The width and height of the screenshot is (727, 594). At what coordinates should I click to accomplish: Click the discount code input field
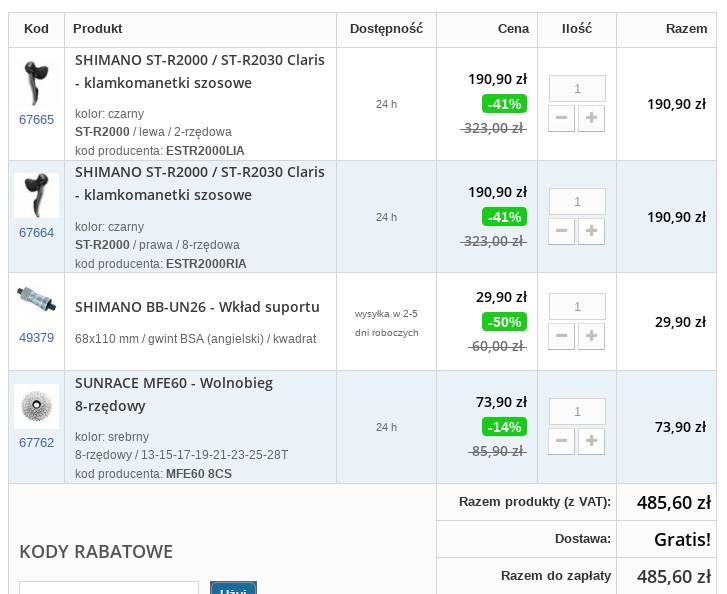coord(109,587)
